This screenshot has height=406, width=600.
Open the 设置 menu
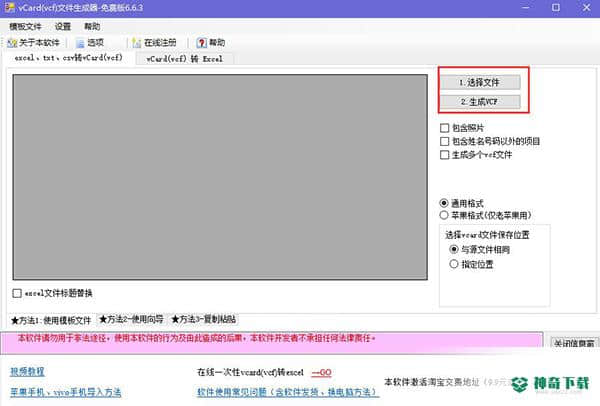(63, 26)
